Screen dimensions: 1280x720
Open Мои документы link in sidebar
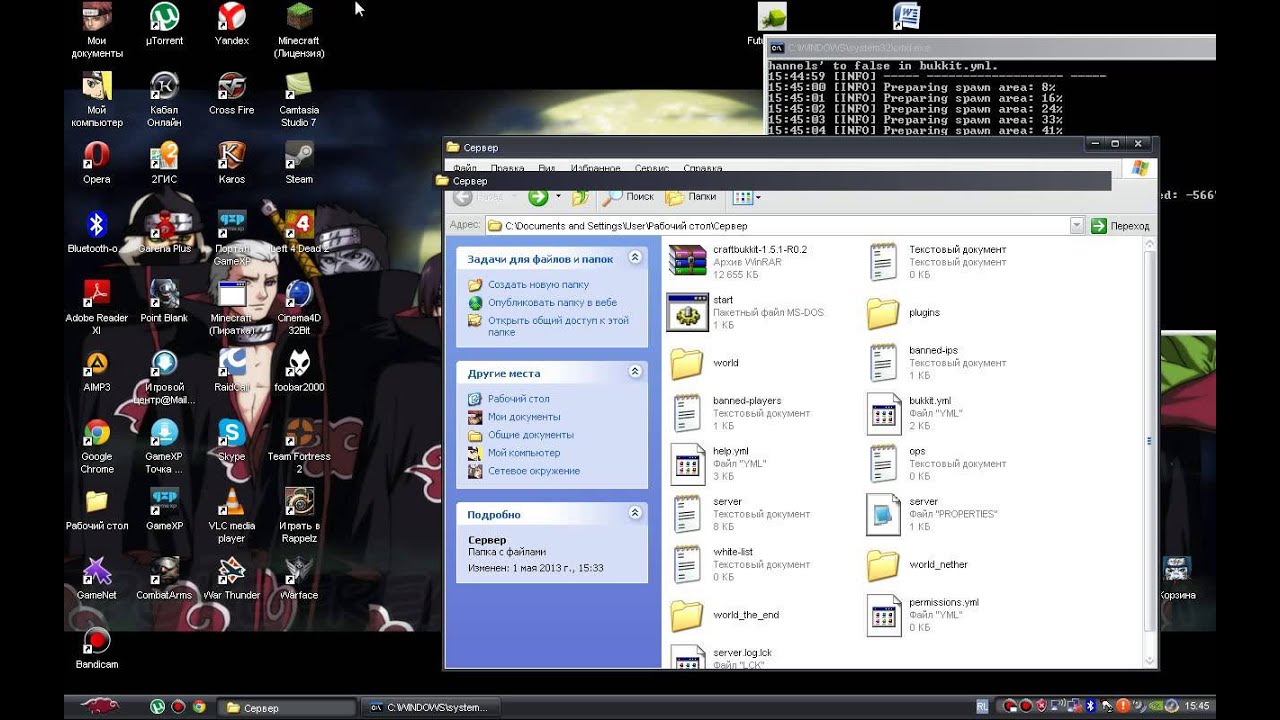point(524,417)
